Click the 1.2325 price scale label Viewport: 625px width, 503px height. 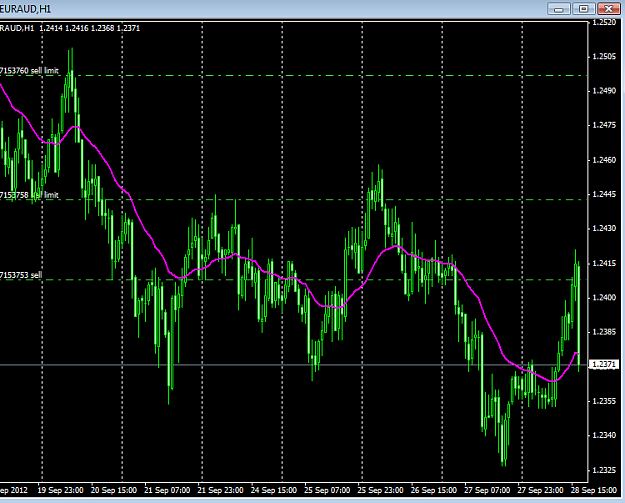point(604,470)
